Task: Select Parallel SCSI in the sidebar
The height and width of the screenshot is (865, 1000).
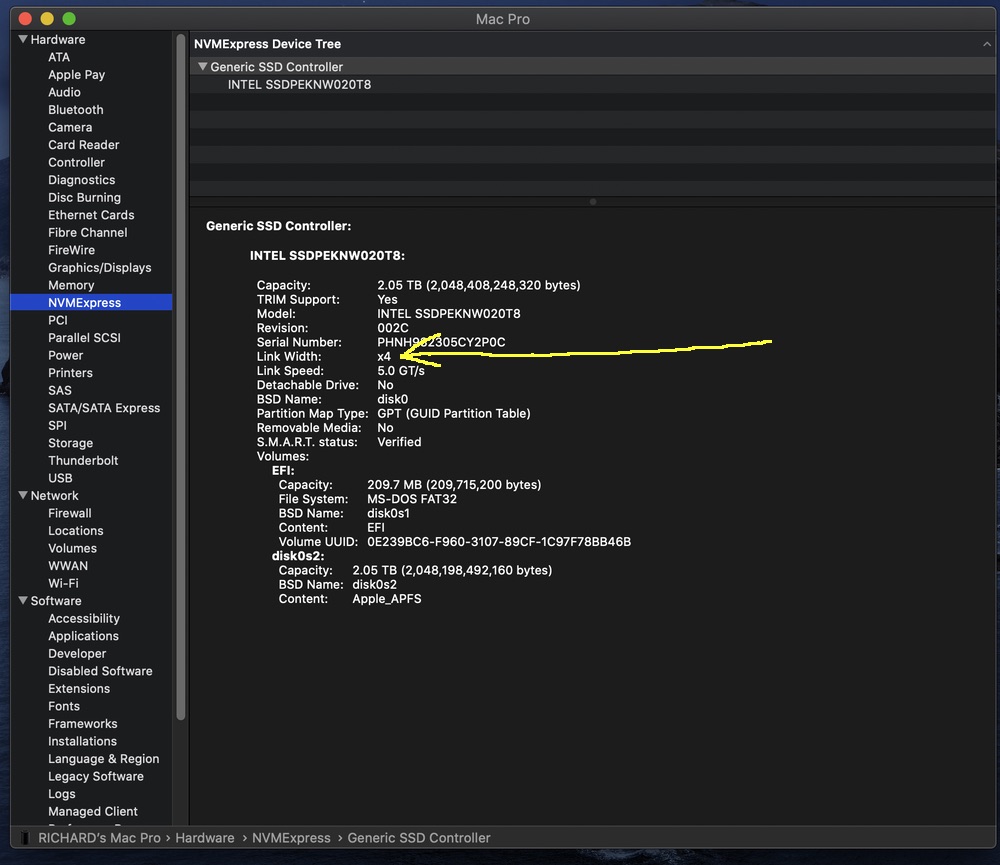Action: click(x=84, y=338)
